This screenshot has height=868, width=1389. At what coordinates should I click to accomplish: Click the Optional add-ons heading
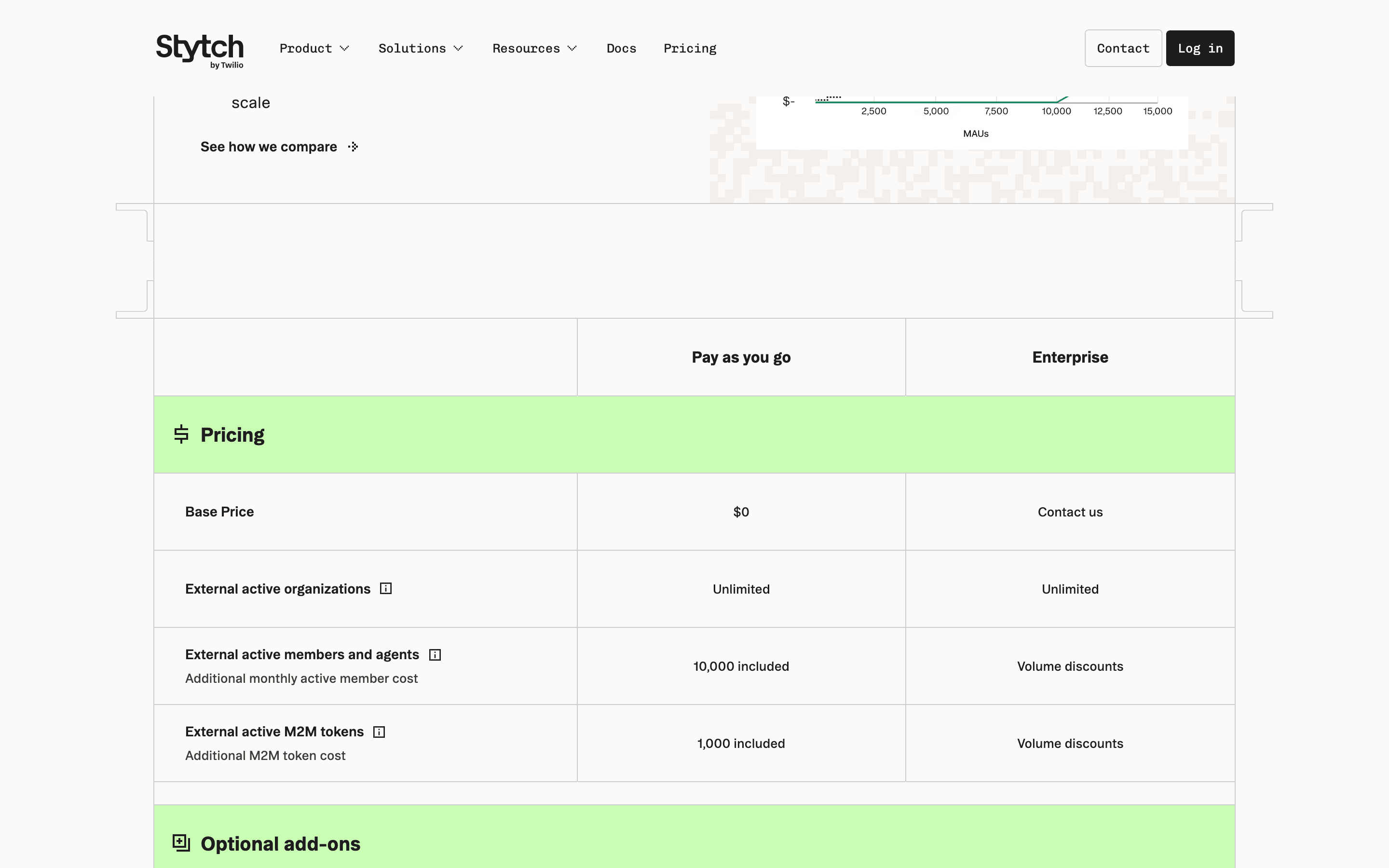click(x=281, y=844)
